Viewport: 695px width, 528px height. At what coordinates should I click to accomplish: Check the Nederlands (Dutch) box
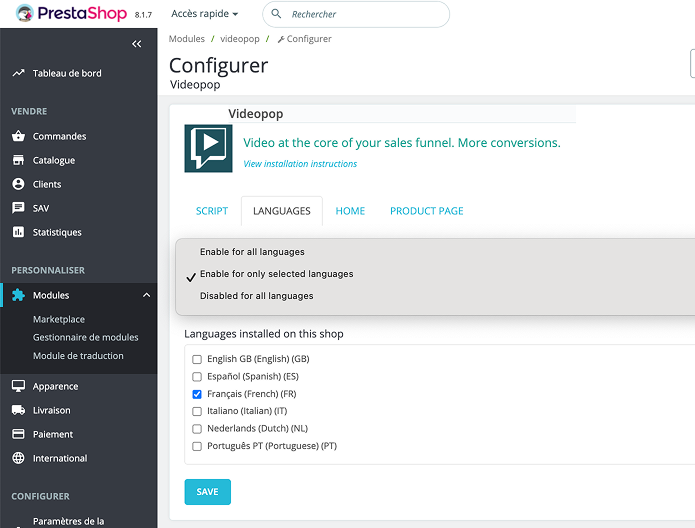[x=197, y=429]
